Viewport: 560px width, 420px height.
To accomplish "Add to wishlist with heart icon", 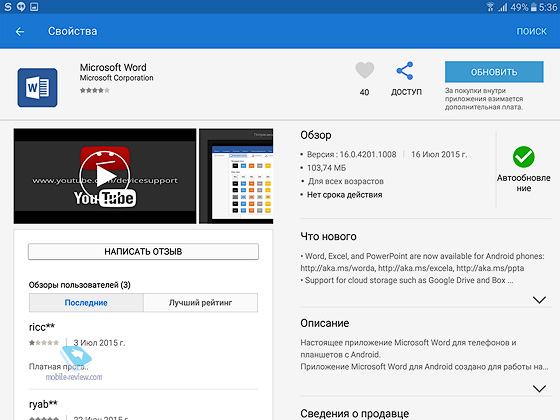I will pos(365,70).
